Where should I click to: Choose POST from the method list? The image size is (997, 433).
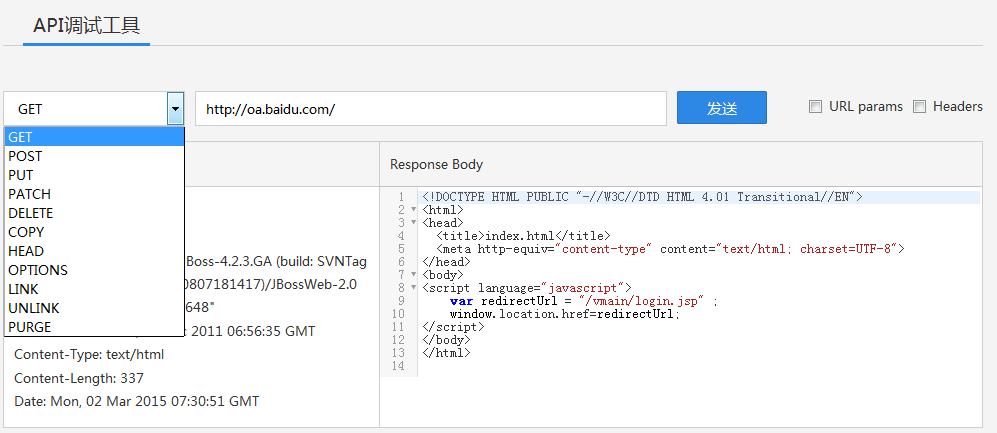[x=95, y=156]
